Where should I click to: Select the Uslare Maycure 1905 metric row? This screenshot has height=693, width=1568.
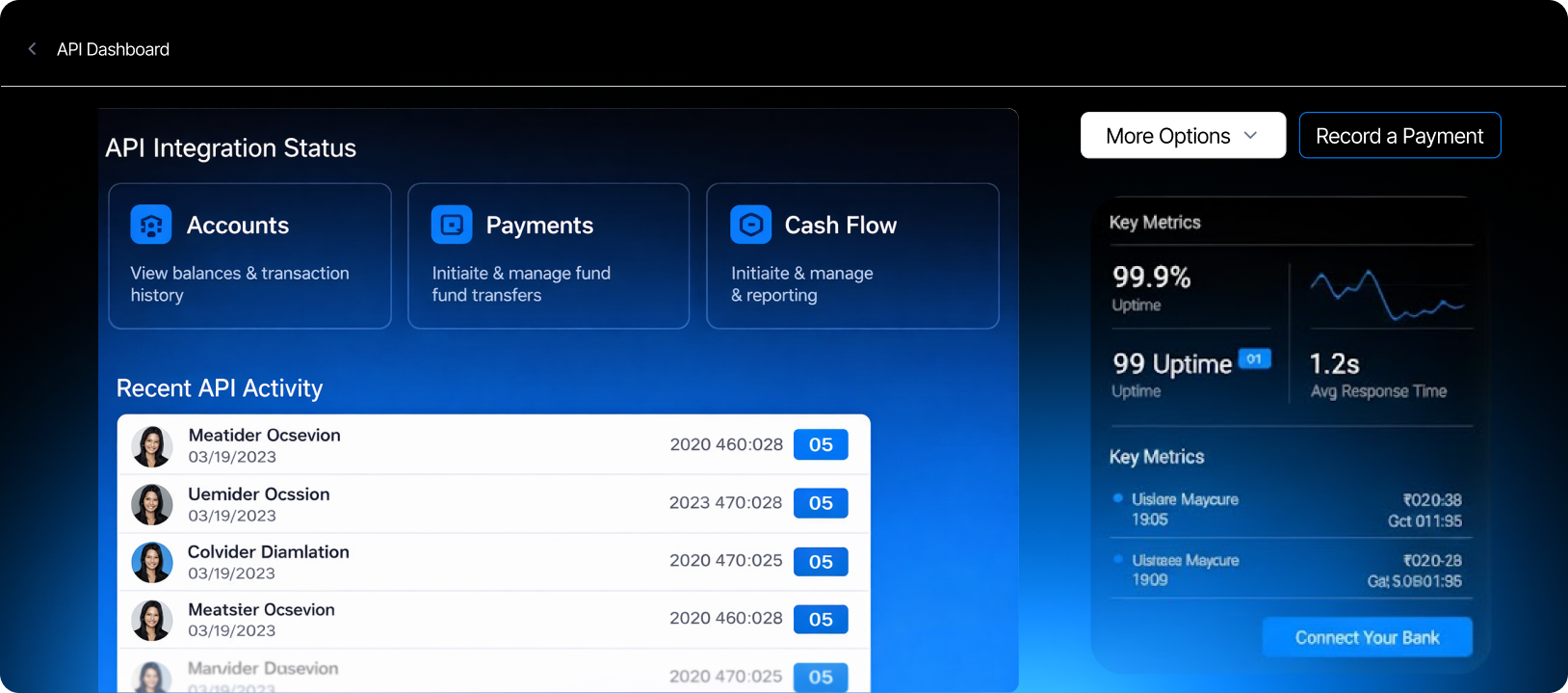click(x=1287, y=510)
